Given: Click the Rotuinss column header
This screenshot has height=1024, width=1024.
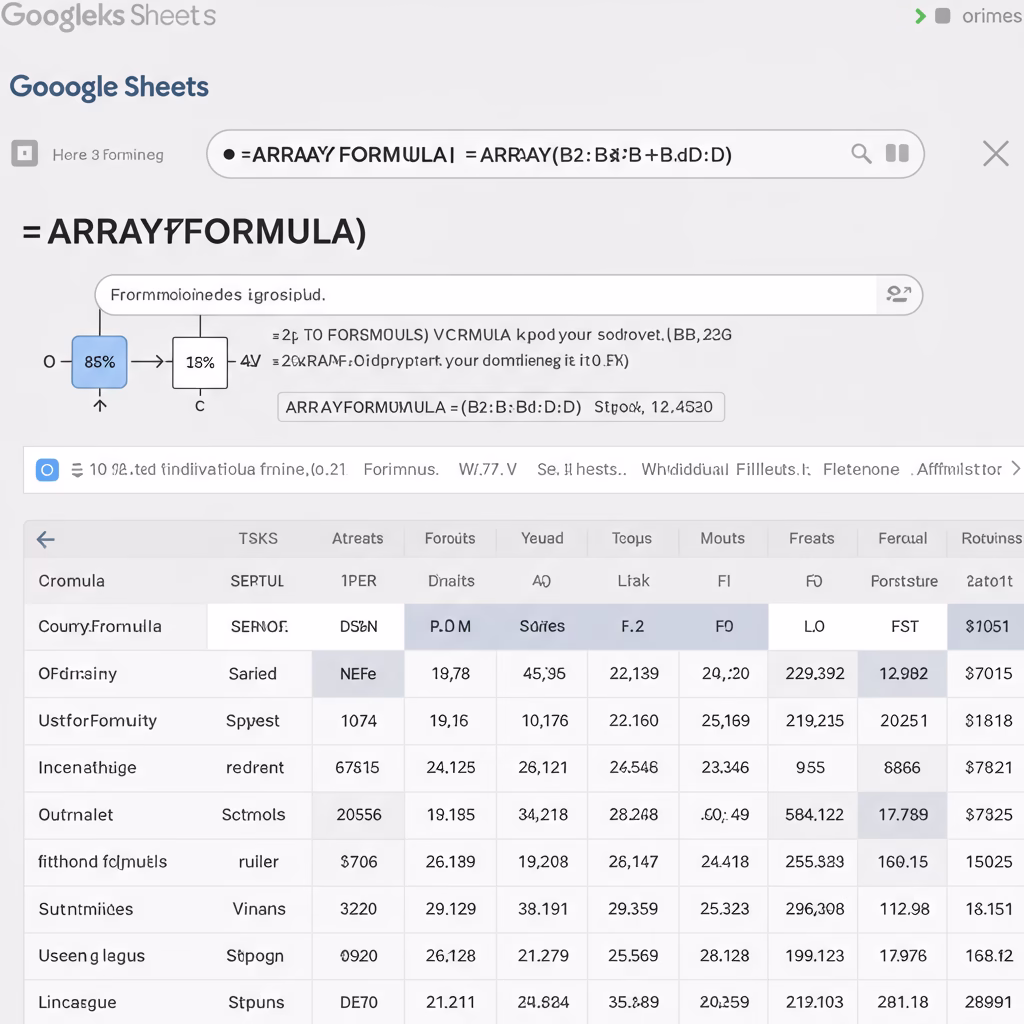Looking at the screenshot, I should (991, 539).
